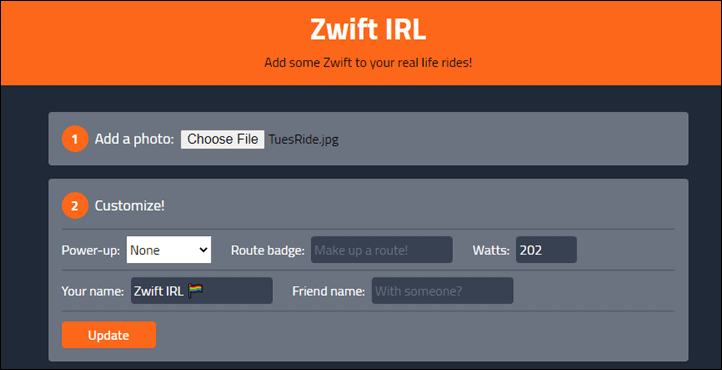Click the Route badge label text
The height and width of the screenshot is (370, 722).
(268, 250)
